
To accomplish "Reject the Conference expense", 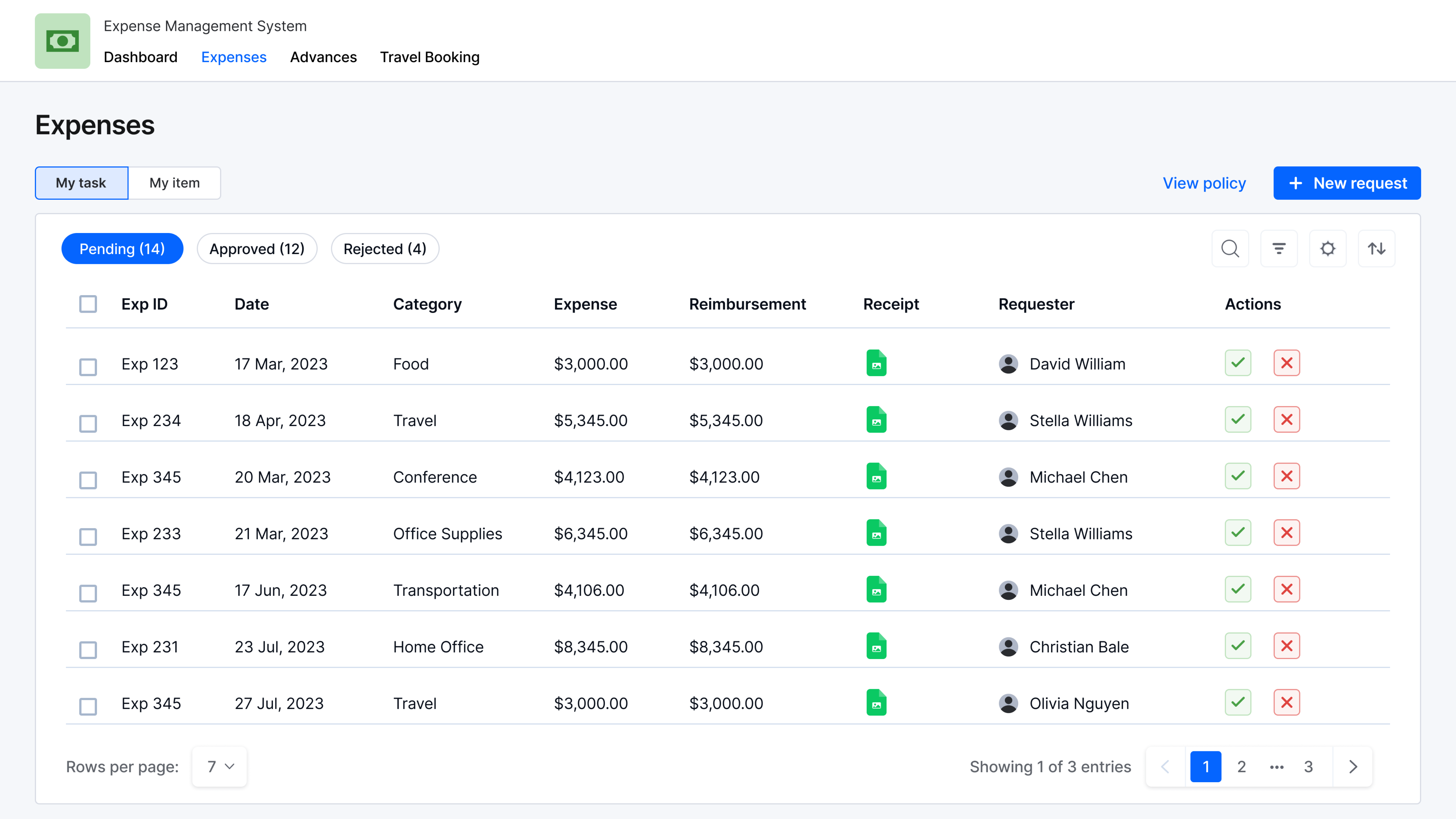I will [1287, 476].
